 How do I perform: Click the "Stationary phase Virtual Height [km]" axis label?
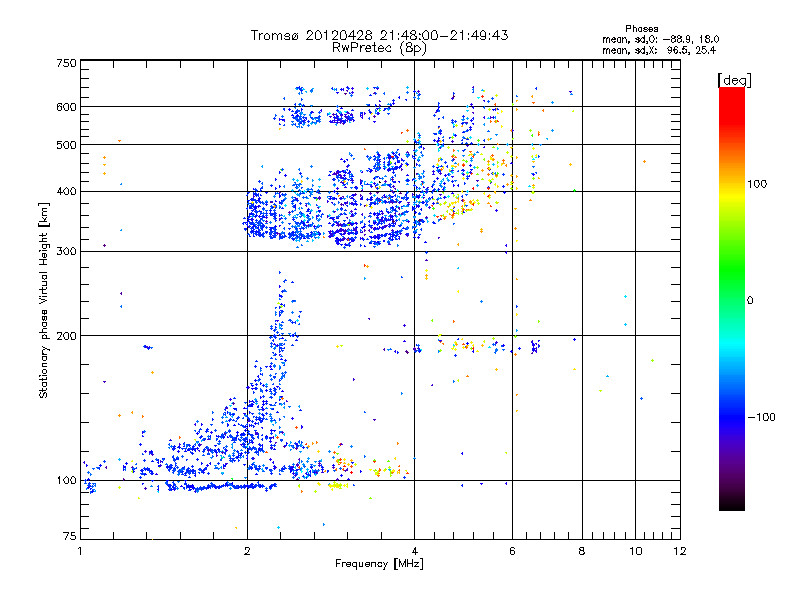click(44, 301)
